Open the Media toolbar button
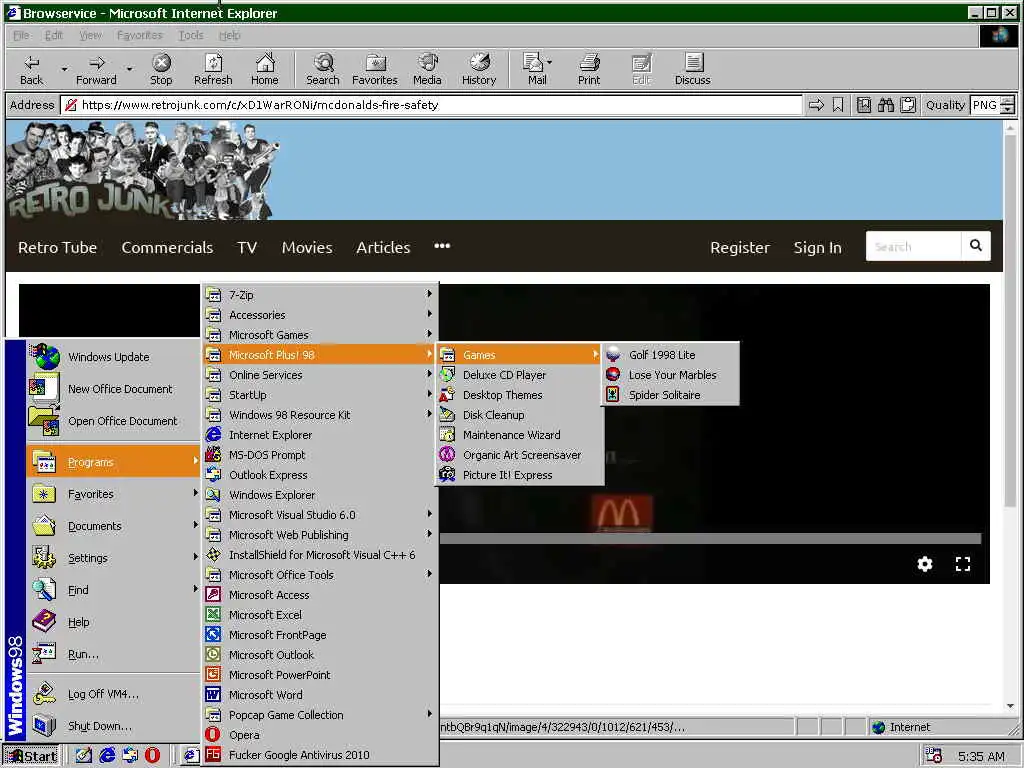This screenshot has height=768, width=1024. (427, 69)
